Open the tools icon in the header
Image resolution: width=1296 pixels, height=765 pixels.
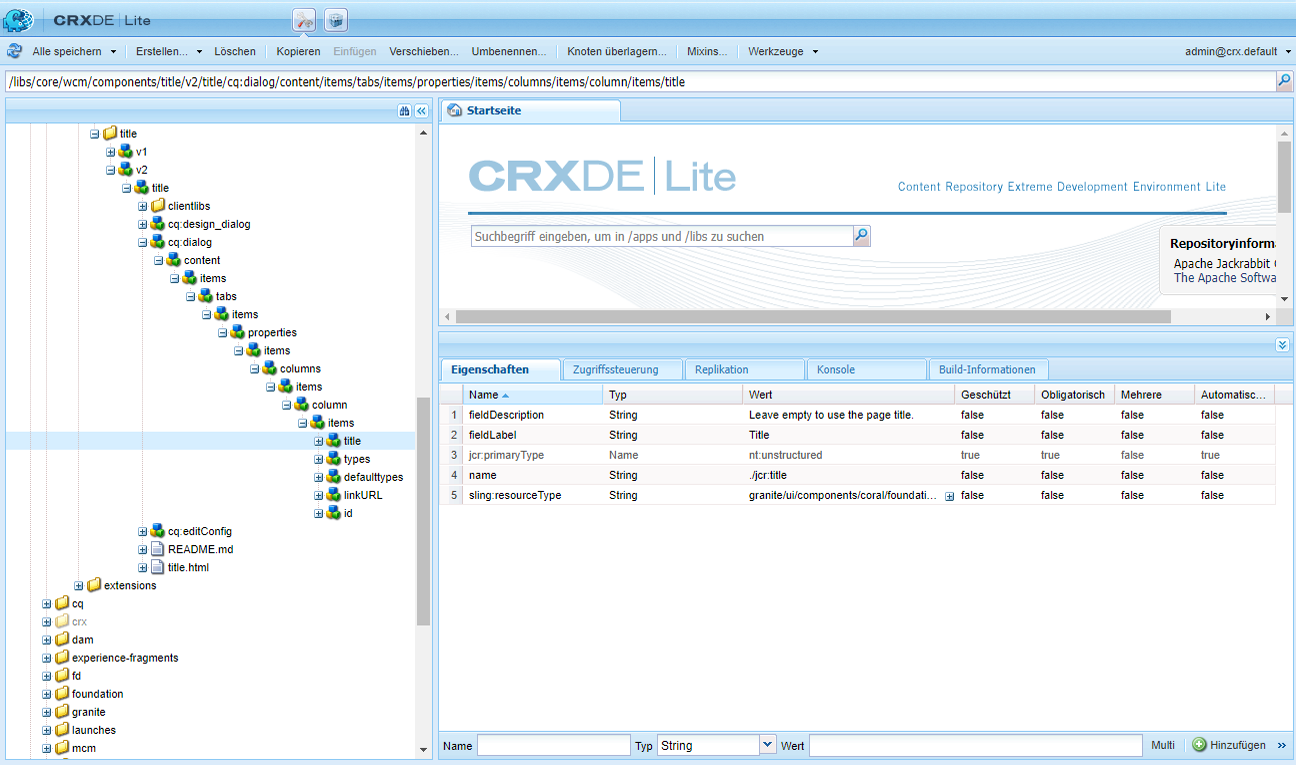(304, 20)
